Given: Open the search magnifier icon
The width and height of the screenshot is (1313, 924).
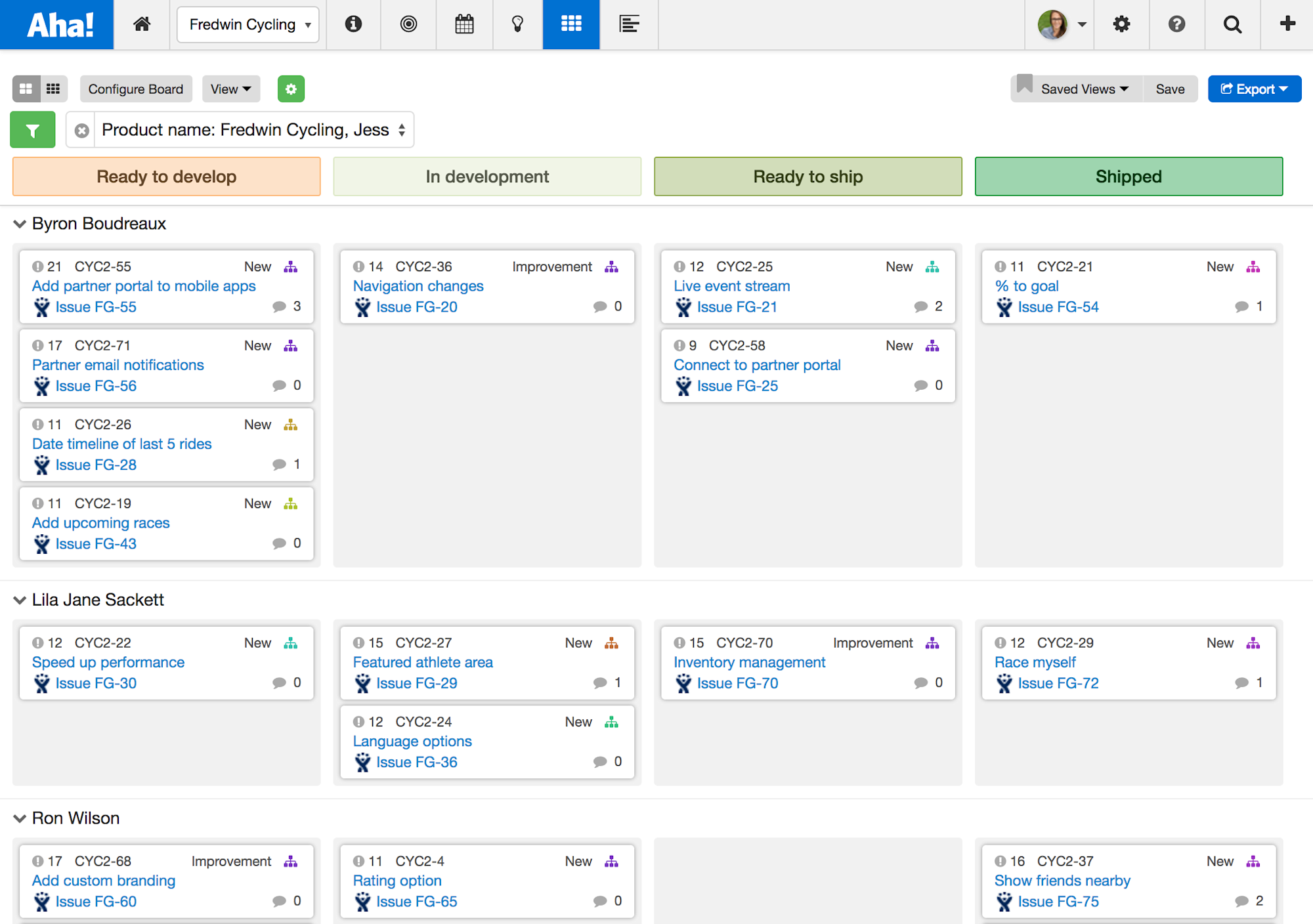Looking at the screenshot, I should 1232,24.
